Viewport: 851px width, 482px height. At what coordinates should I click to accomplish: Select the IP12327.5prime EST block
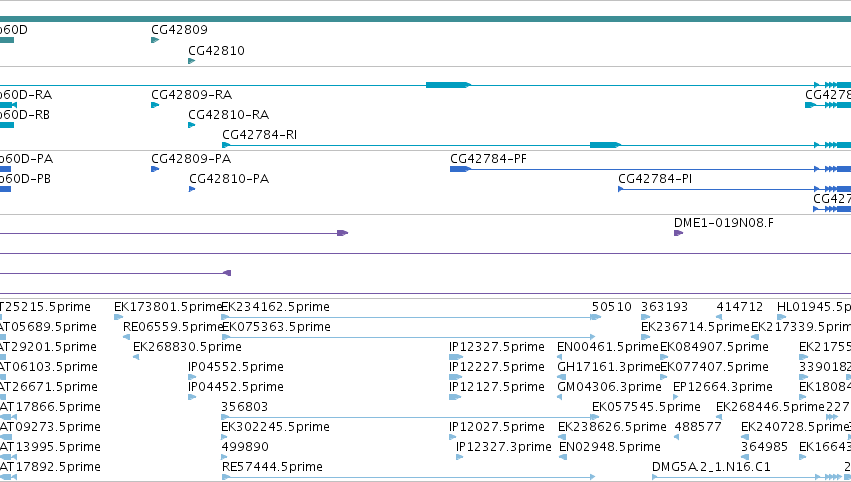[x=456, y=357]
